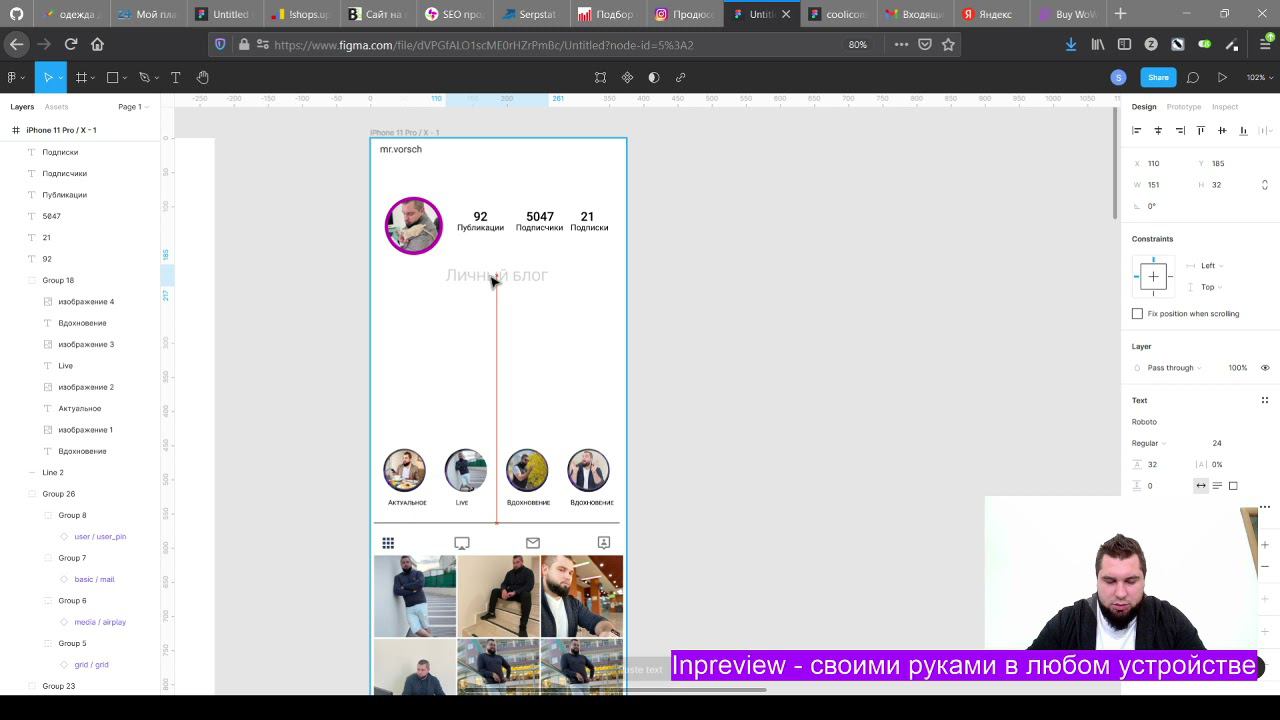Align selection to bottom
This screenshot has width=1280, height=720.
point(1243,130)
